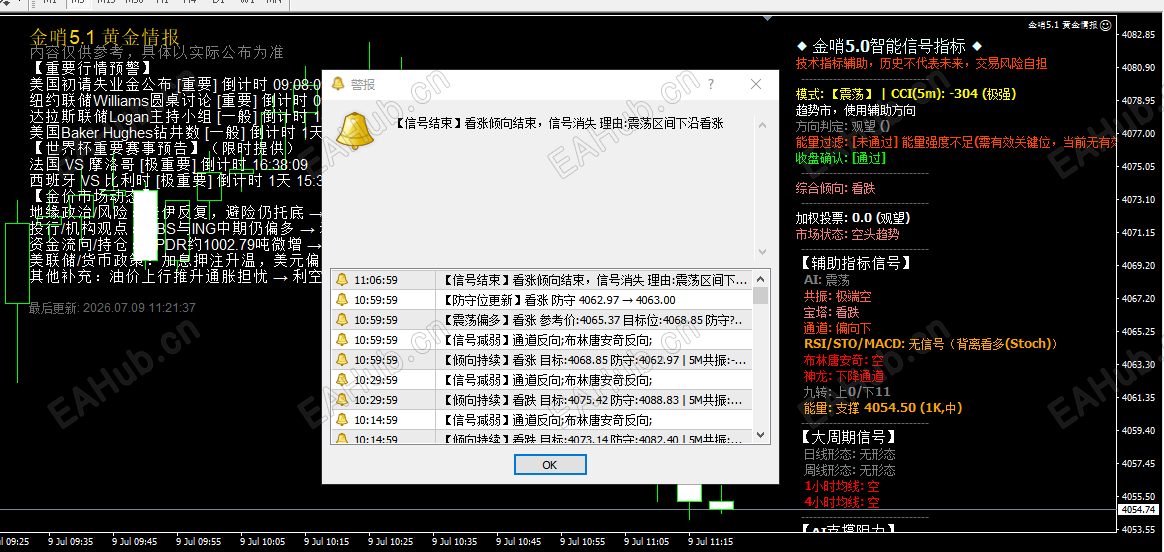
Task: Click the 市场状态: 空头趋势 line
Action: tap(847, 234)
